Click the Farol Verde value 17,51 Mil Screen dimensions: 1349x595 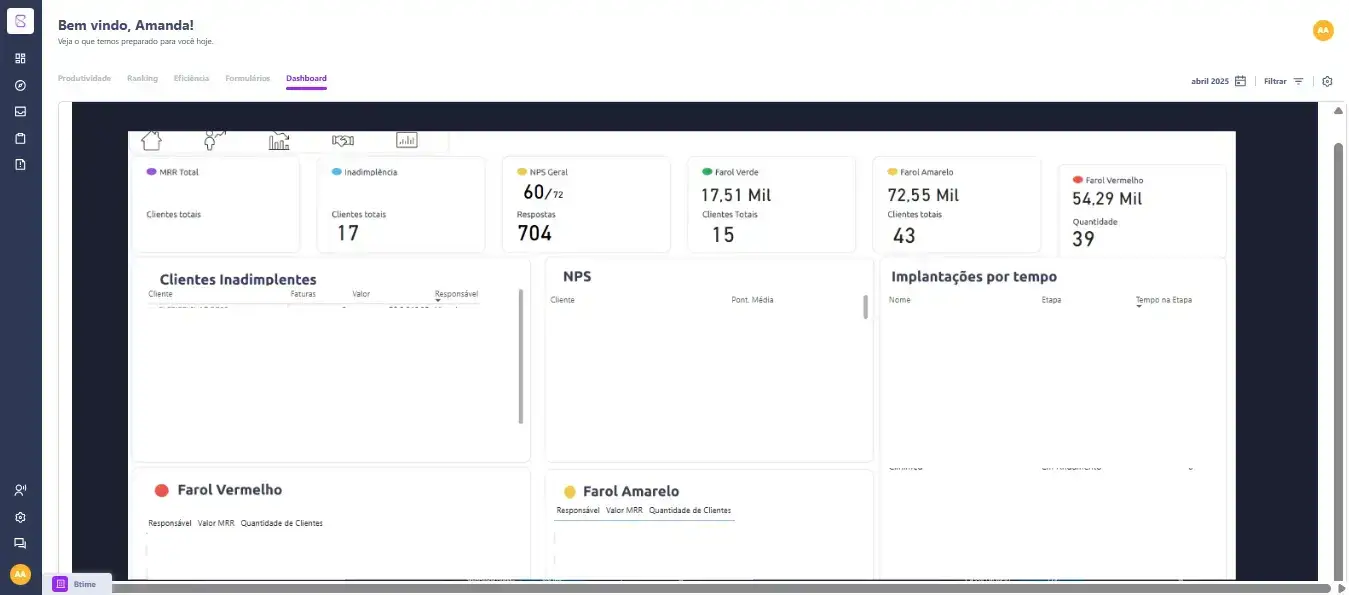[x=735, y=195]
